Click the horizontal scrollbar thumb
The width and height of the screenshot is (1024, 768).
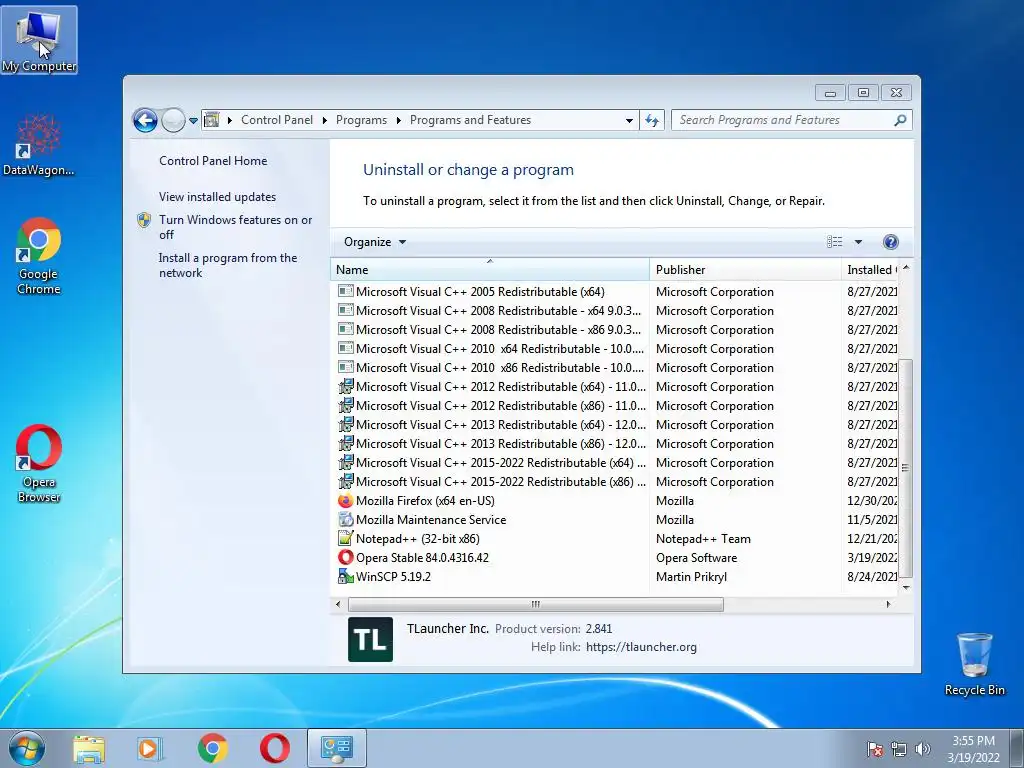click(x=536, y=604)
